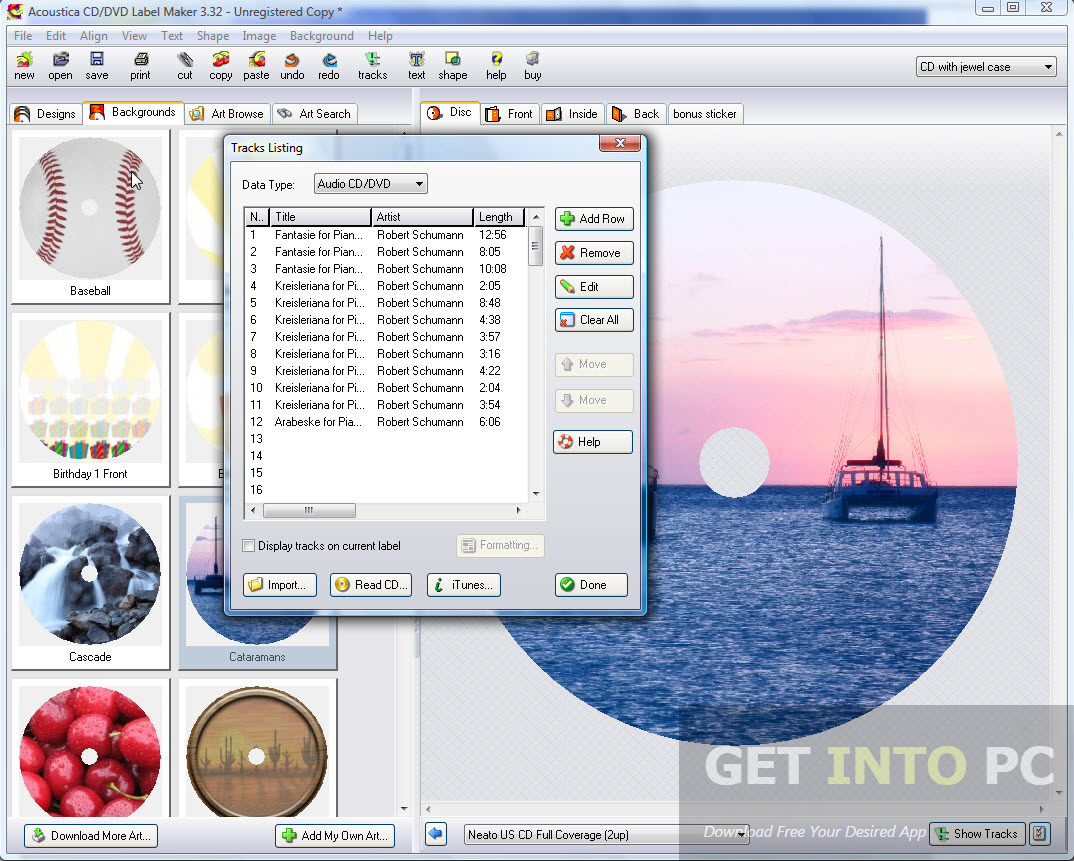Viewport: 1074px width, 861px height.
Task: Add a row to the tracks list
Action: (x=594, y=219)
